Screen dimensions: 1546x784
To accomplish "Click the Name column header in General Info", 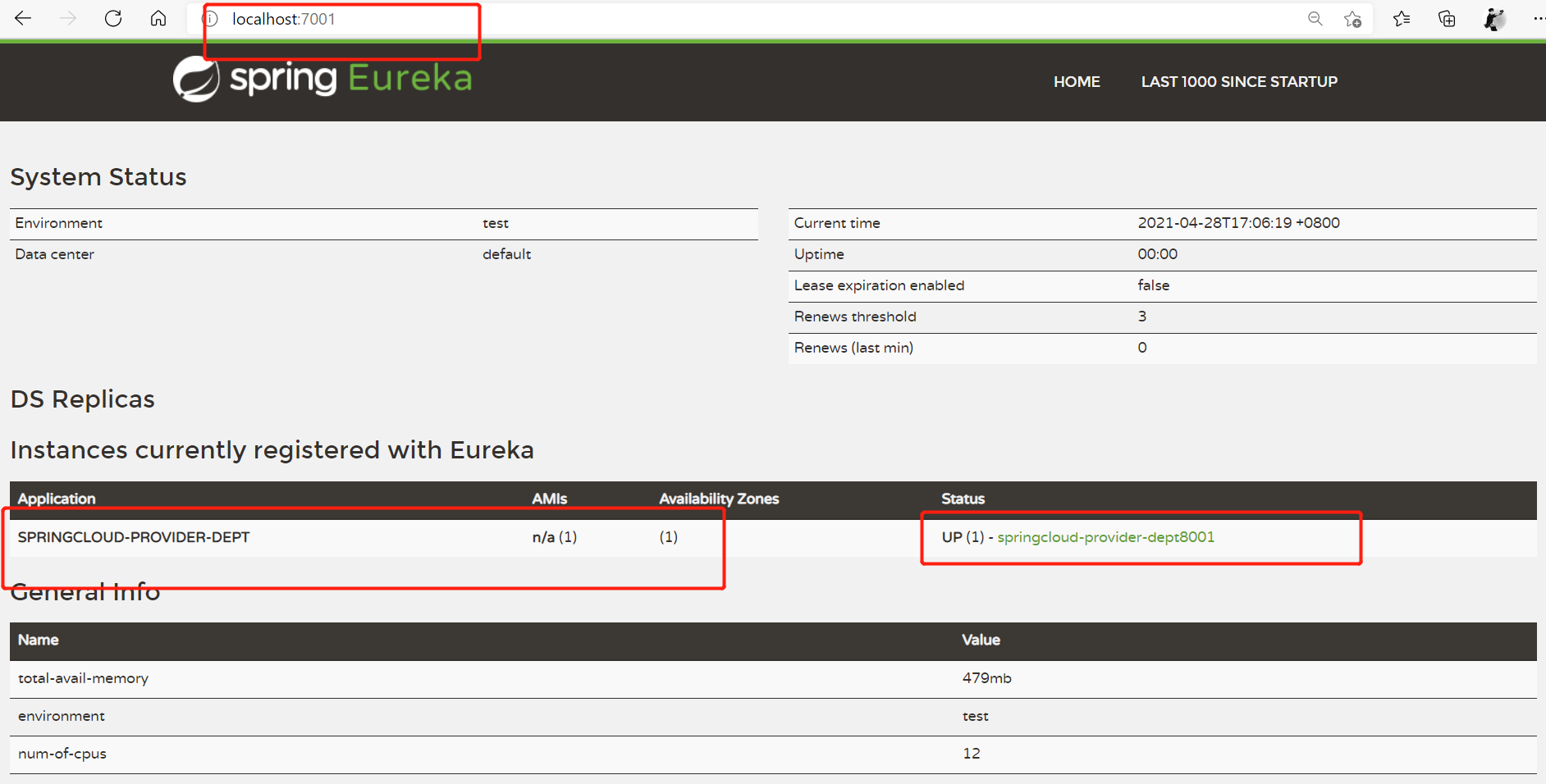I will click(x=39, y=640).
